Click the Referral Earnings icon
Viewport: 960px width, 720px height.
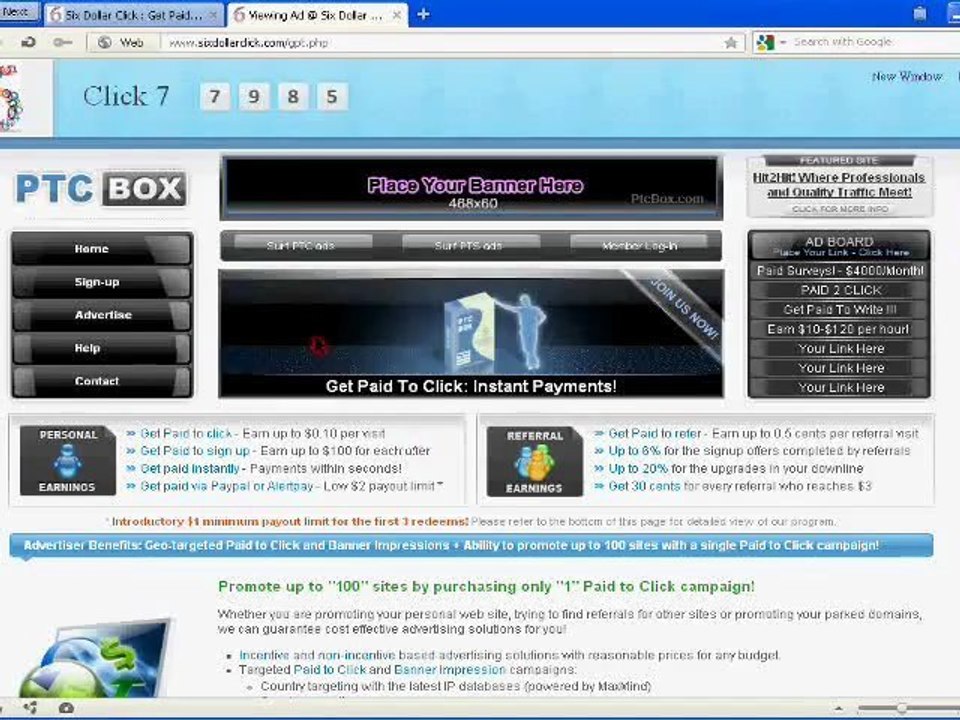click(x=534, y=462)
